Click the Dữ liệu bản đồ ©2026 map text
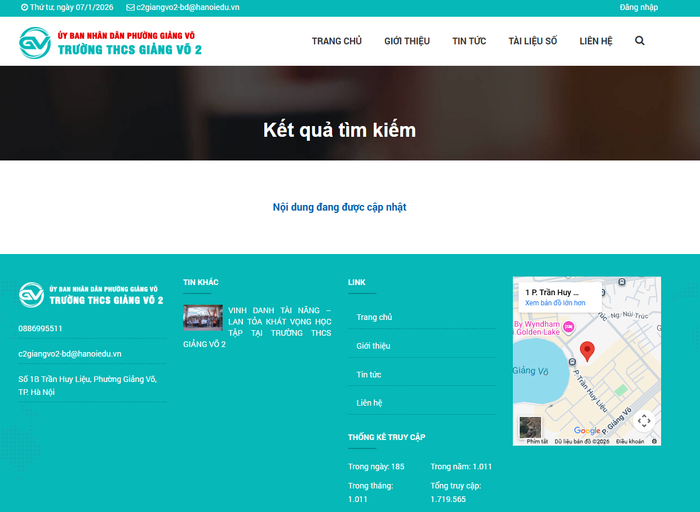Screen dimensions: 700x512 point(582,441)
